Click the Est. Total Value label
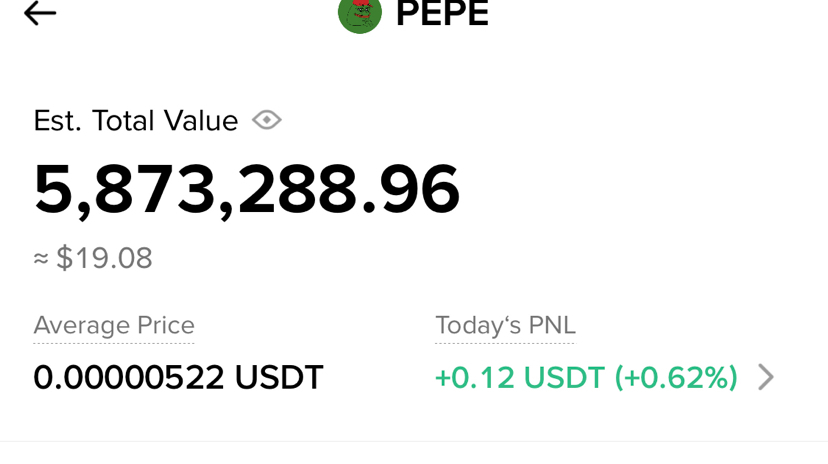 [x=135, y=121]
